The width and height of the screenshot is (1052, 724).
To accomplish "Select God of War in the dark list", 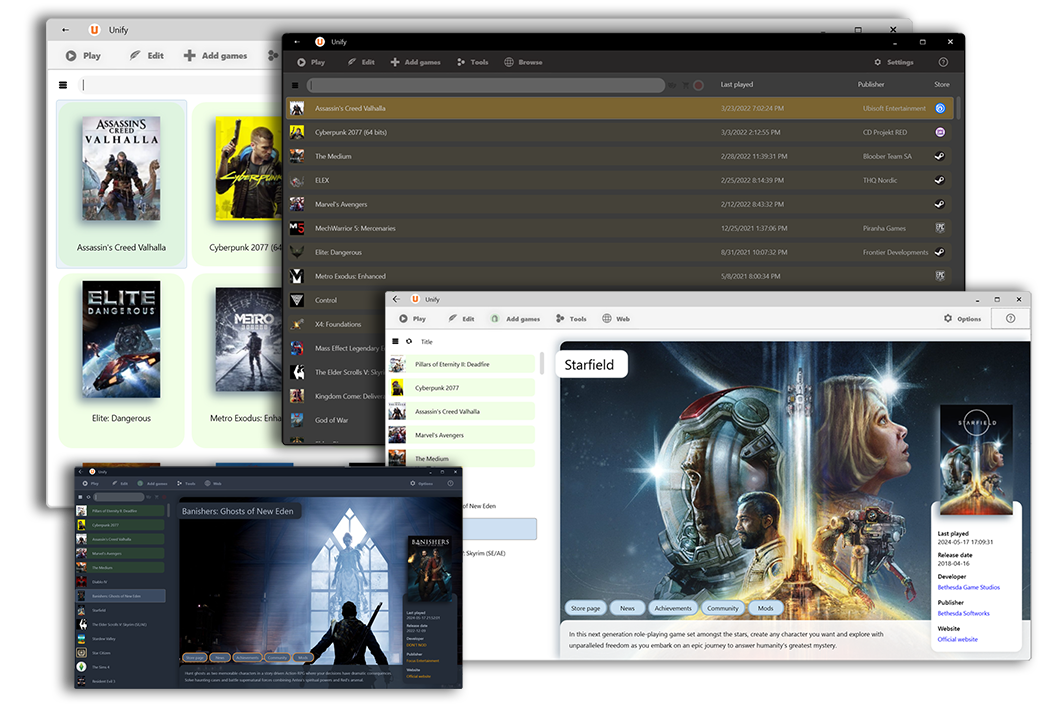I will point(336,420).
